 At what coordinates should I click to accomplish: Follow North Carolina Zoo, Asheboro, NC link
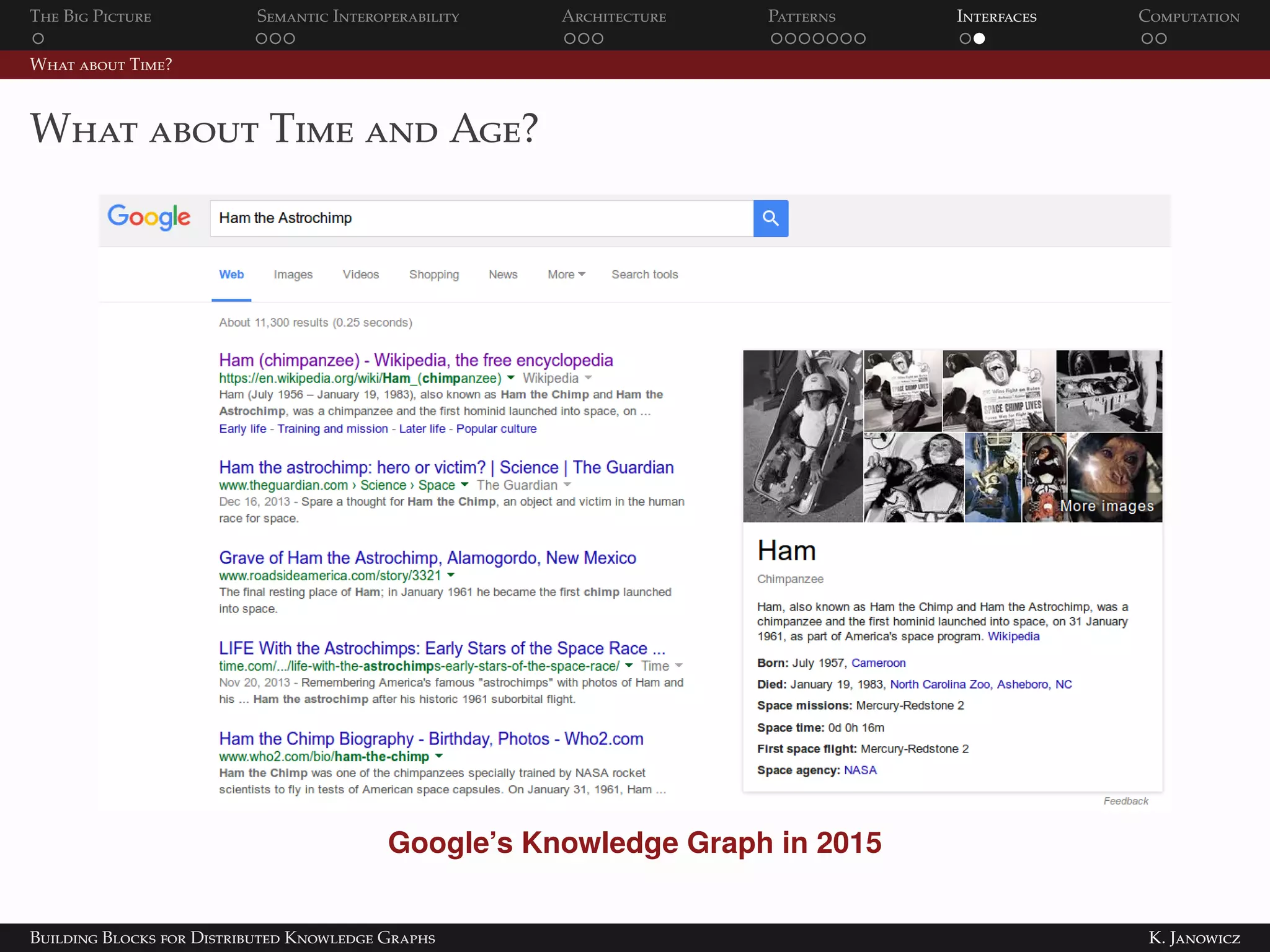pyautogui.click(x=981, y=684)
